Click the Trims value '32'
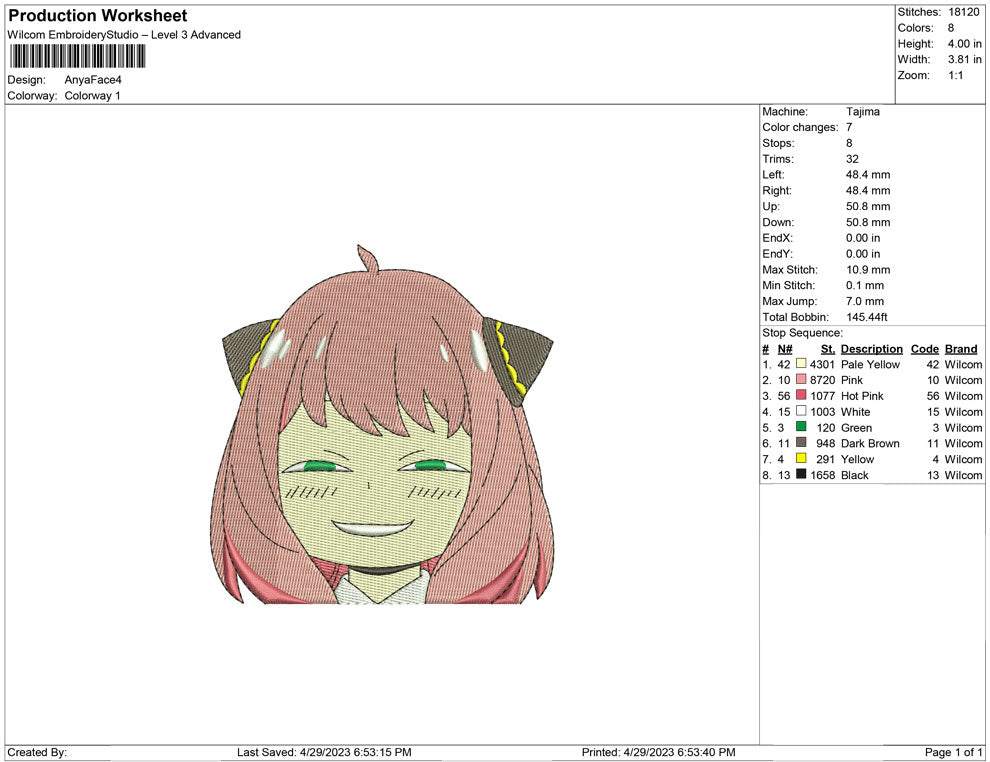The image size is (990, 762). [x=852, y=159]
